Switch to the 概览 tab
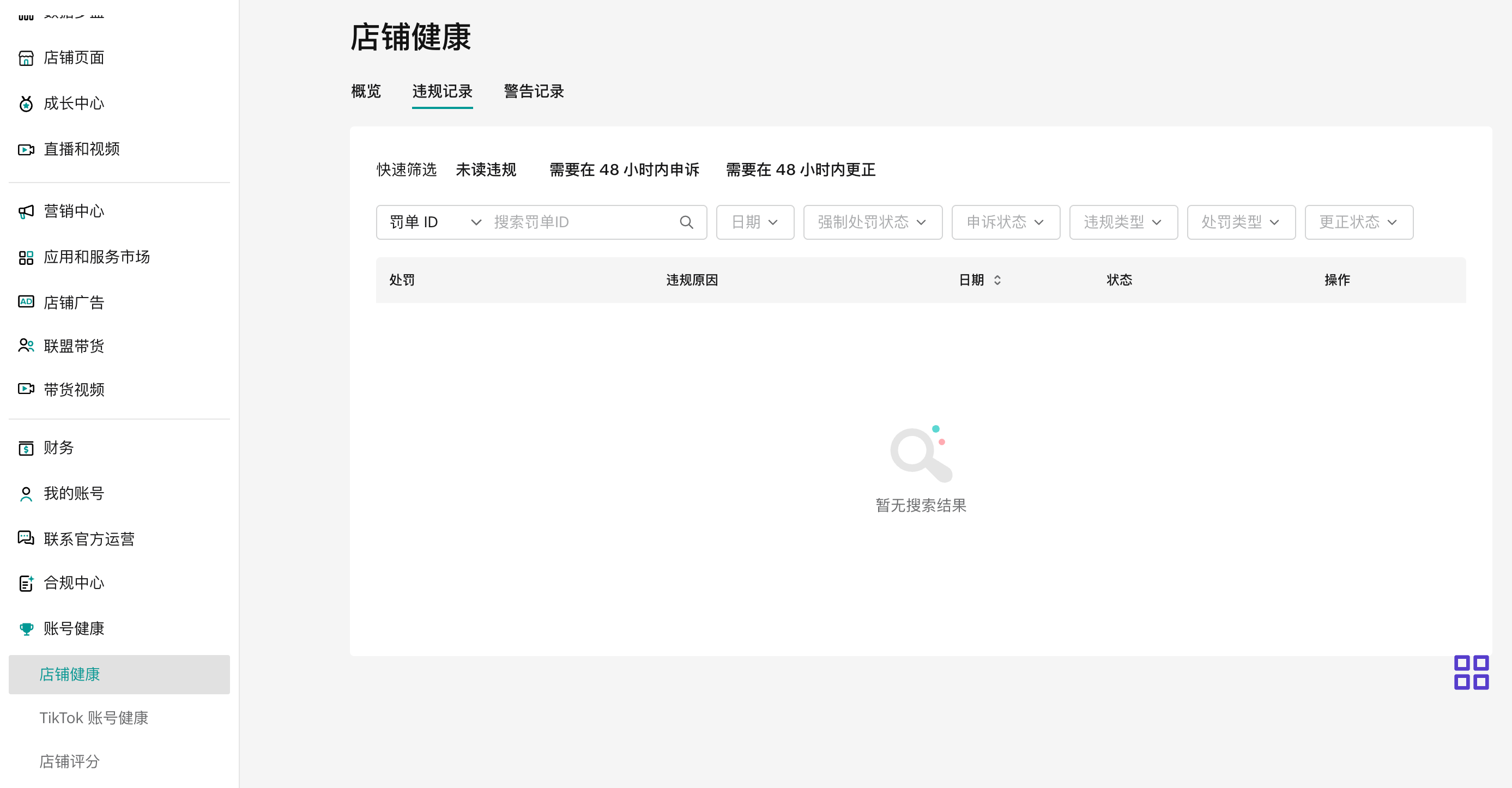 coord(366,92)
